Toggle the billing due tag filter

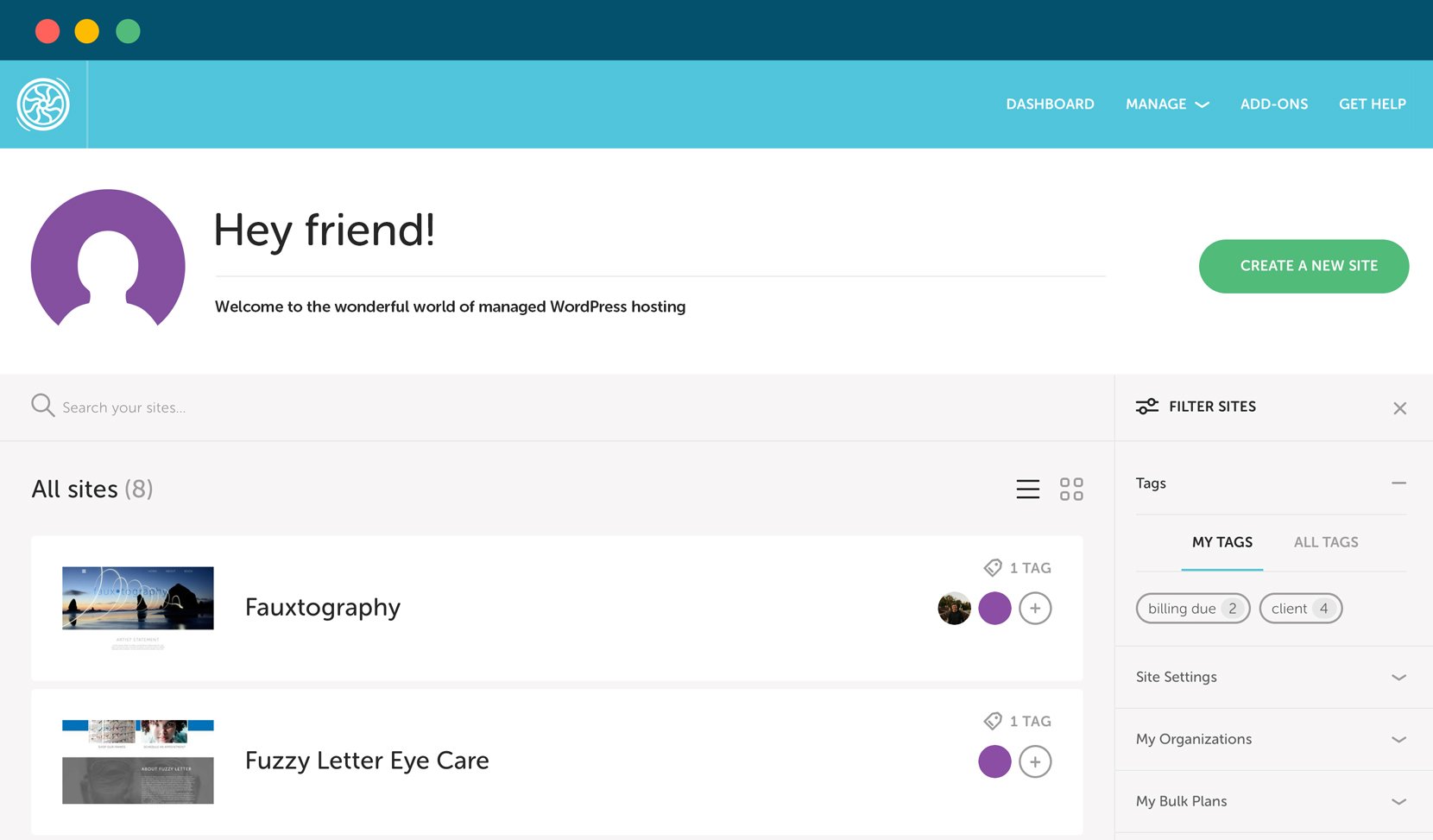[x=1192, y=609]
